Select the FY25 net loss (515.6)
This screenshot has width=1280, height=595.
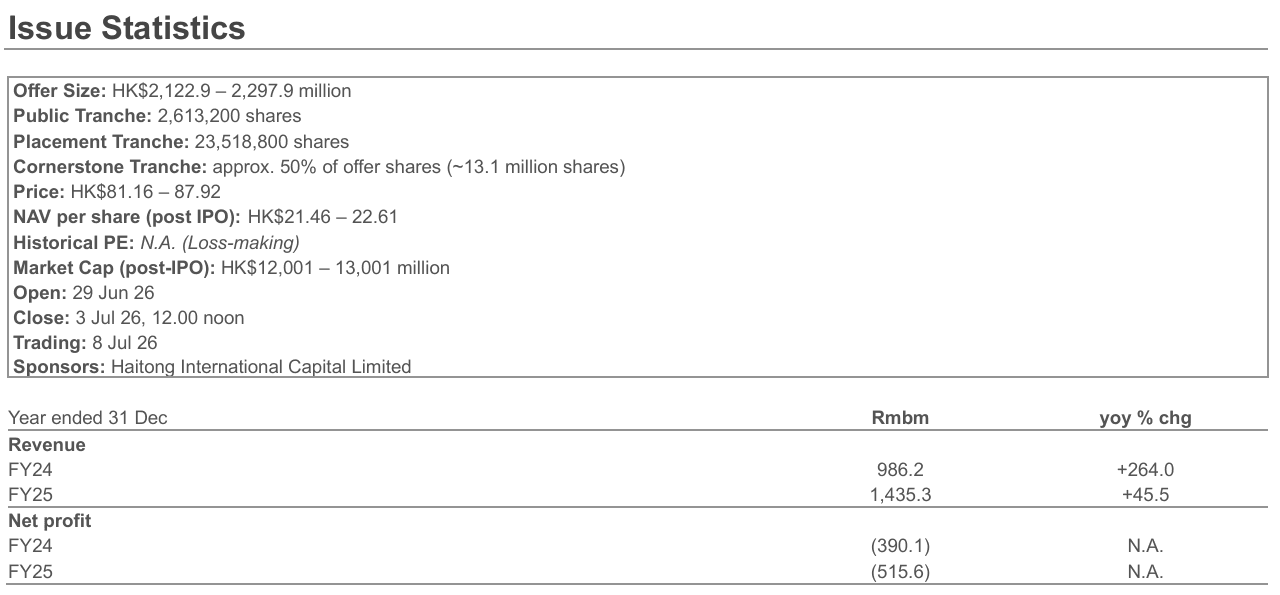[901, 572]
